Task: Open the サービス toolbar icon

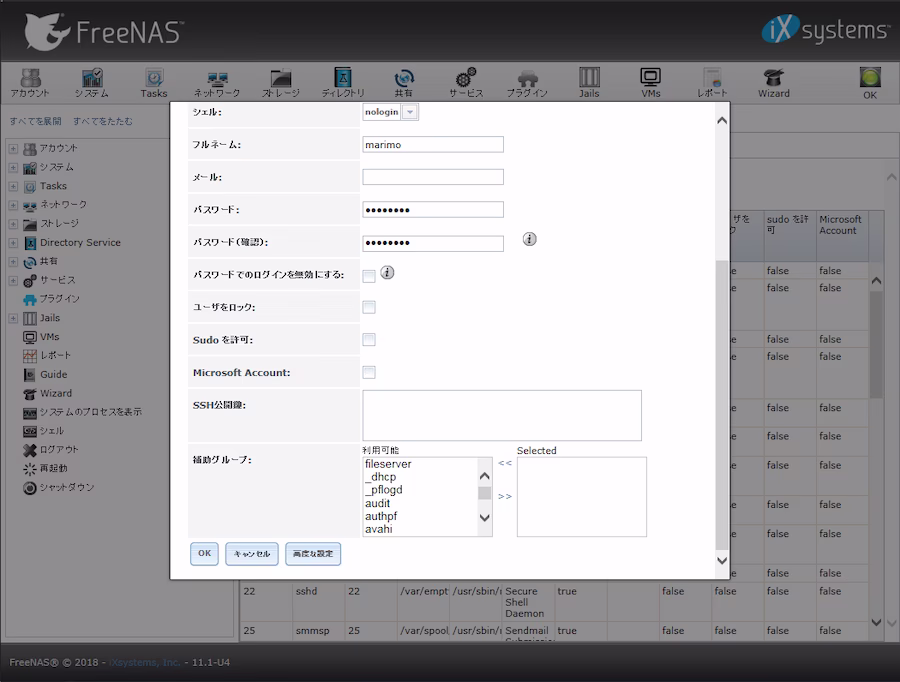Action: [466, 83]
